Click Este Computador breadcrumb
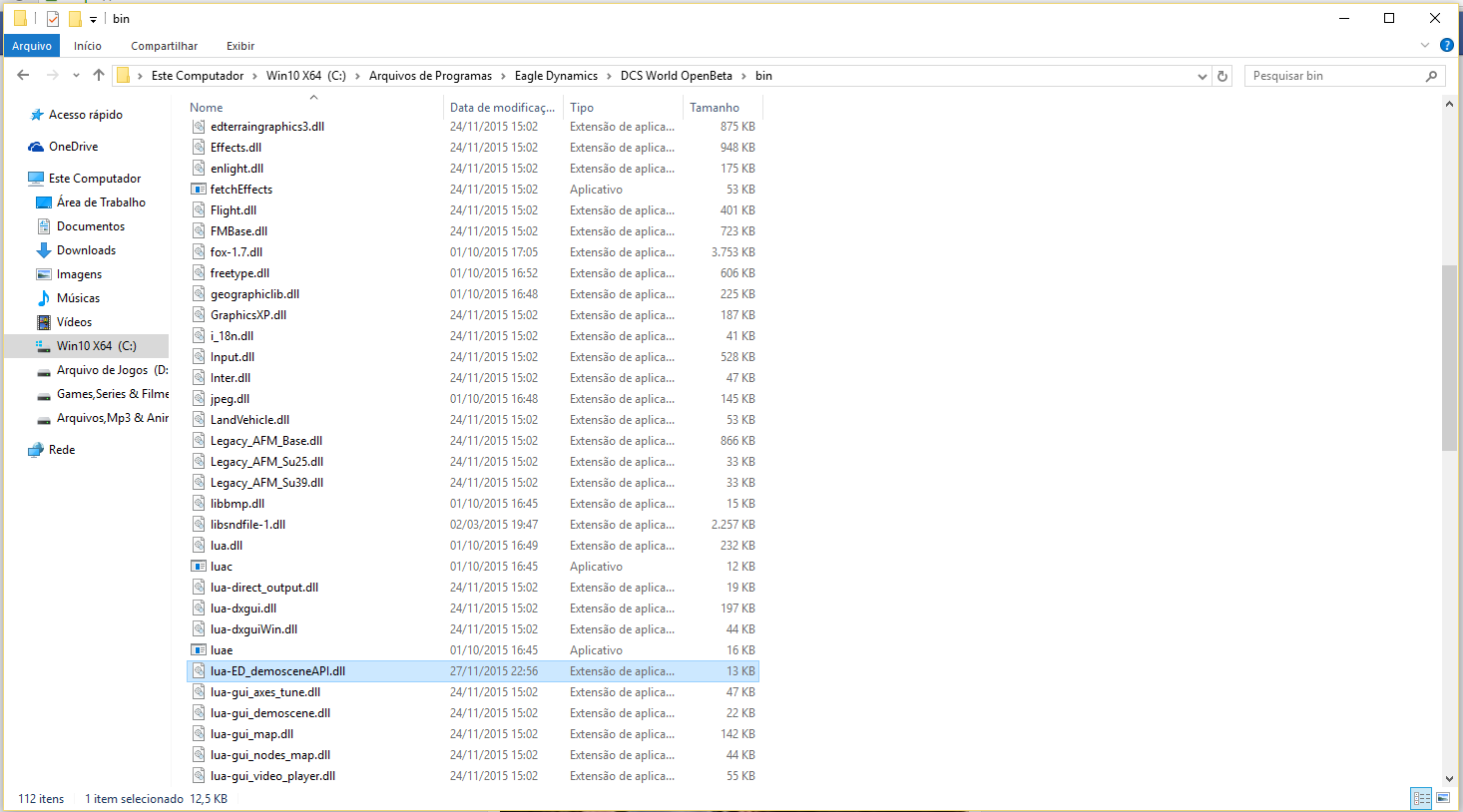This screenshot has width=1463, height=812. coord(198,76)
